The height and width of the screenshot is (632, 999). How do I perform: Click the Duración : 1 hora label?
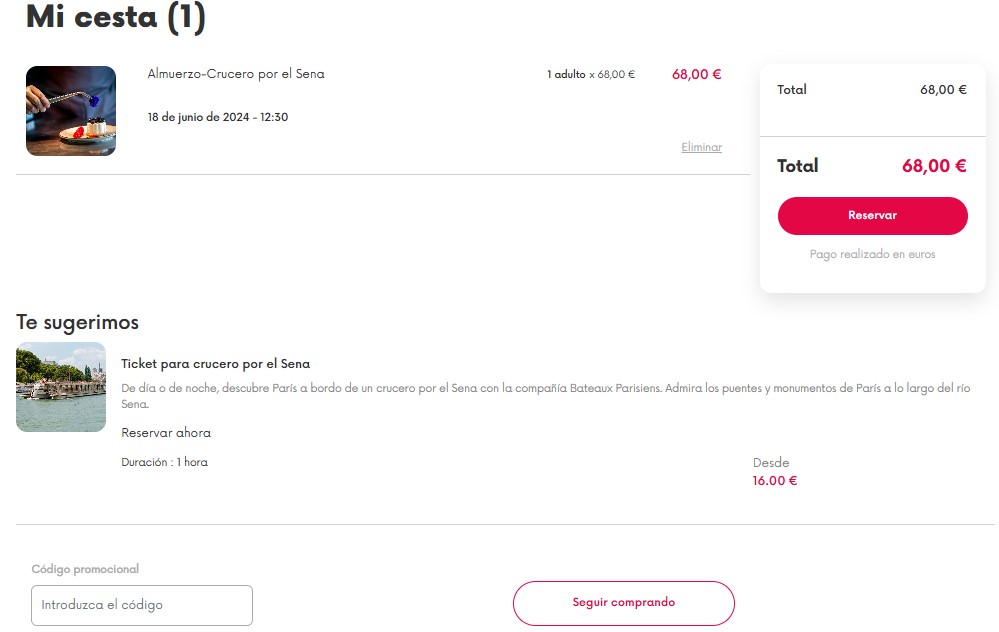[x=164, y=462]
